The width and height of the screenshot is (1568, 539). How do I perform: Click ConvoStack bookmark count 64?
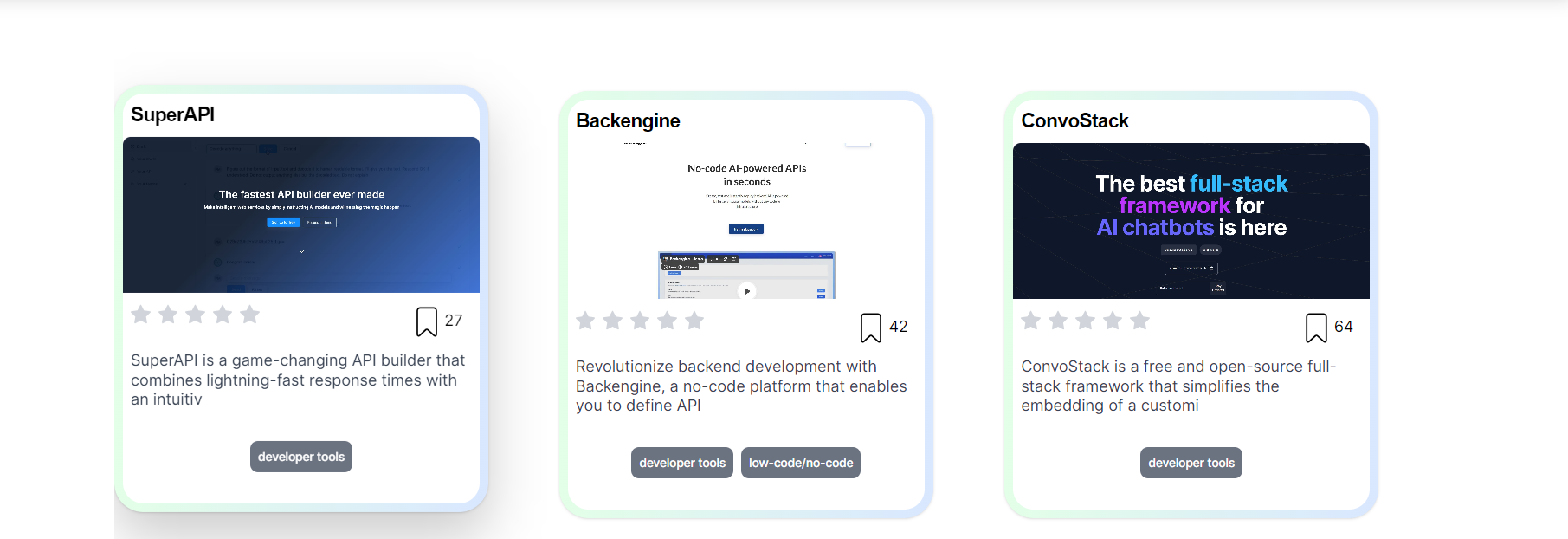point(1344,327)
